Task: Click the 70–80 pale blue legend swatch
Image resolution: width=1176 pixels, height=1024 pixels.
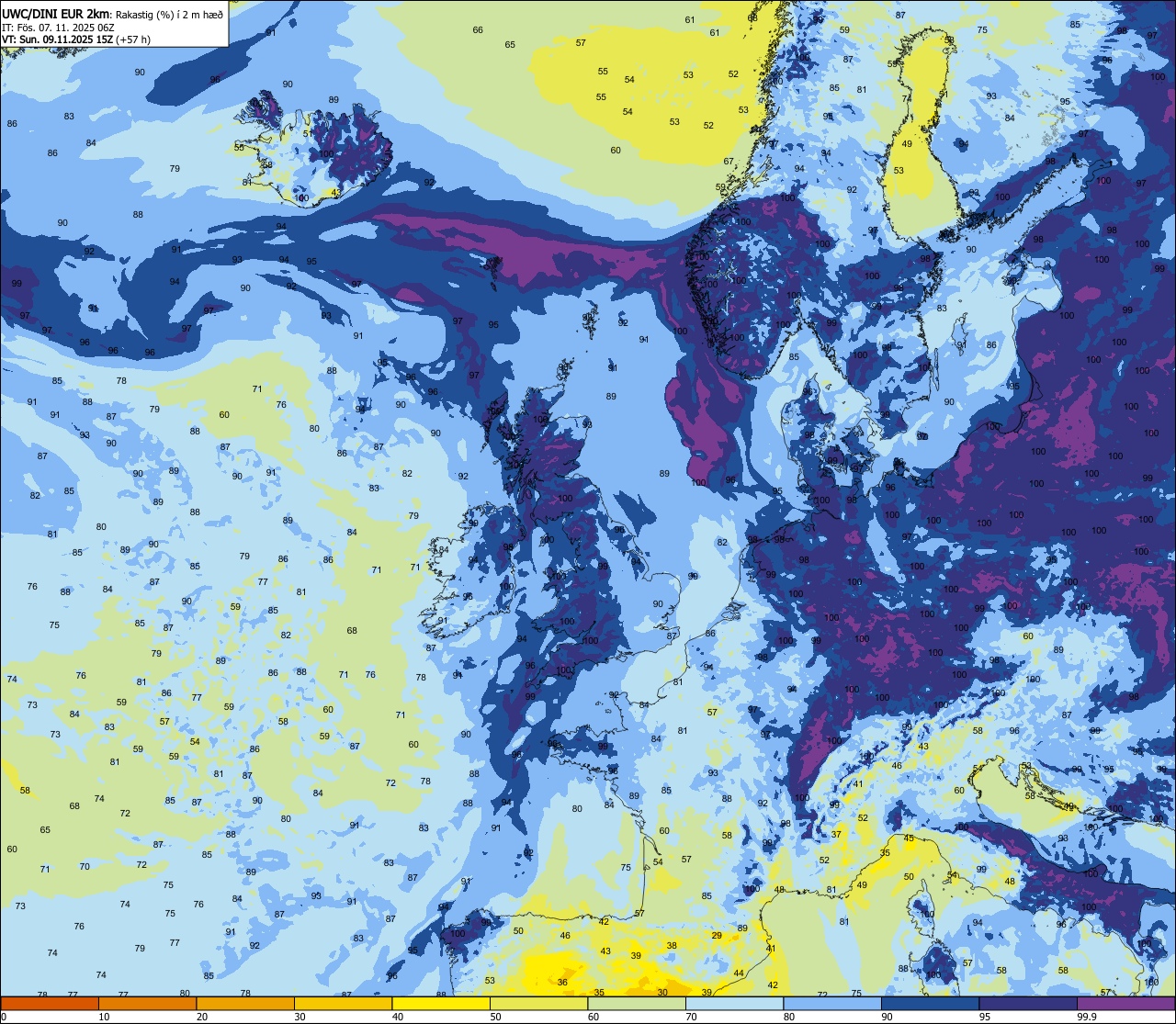Action: coord(734,1004)
